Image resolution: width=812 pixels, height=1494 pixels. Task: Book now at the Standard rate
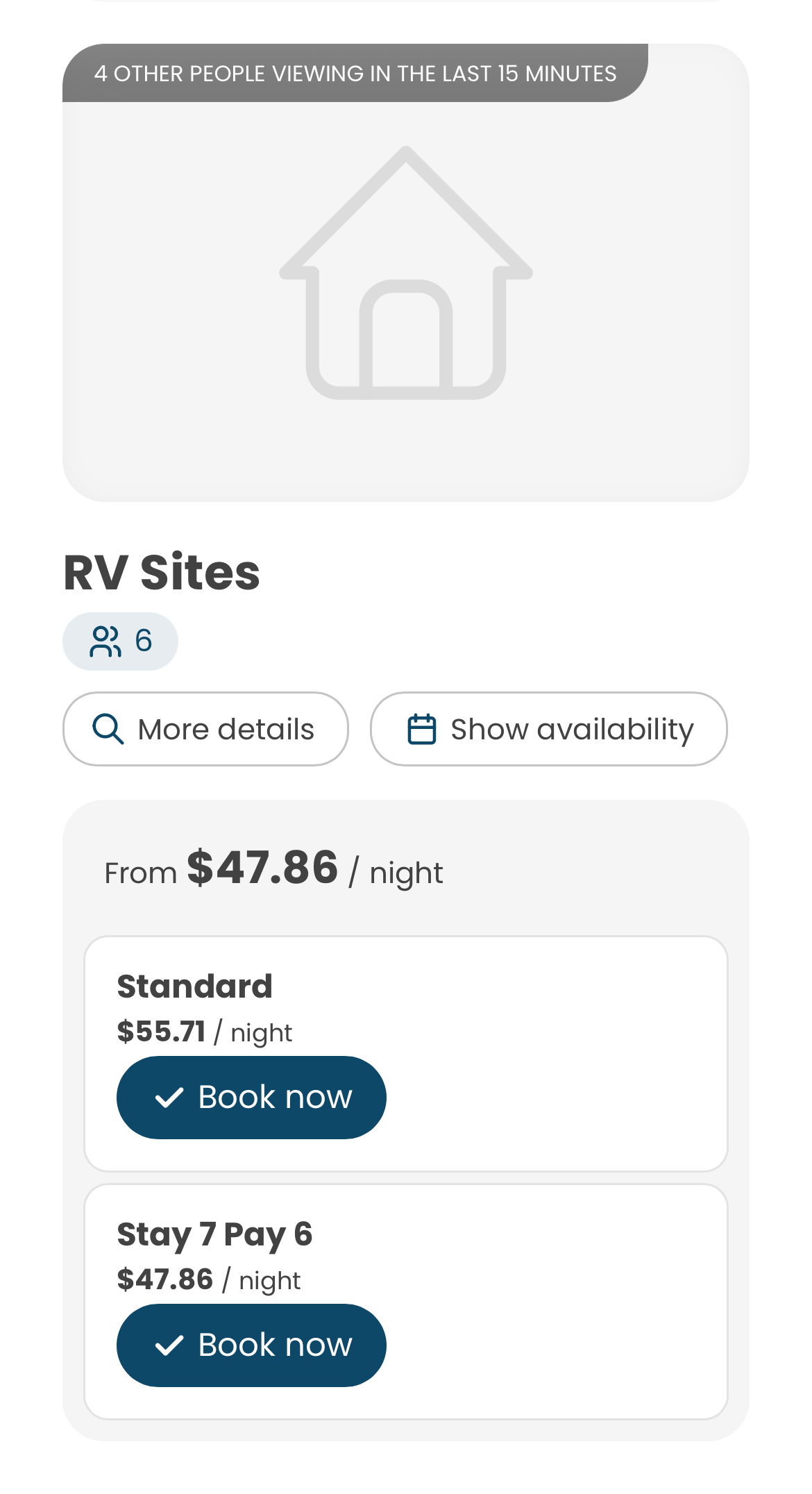click(251, 1098)
